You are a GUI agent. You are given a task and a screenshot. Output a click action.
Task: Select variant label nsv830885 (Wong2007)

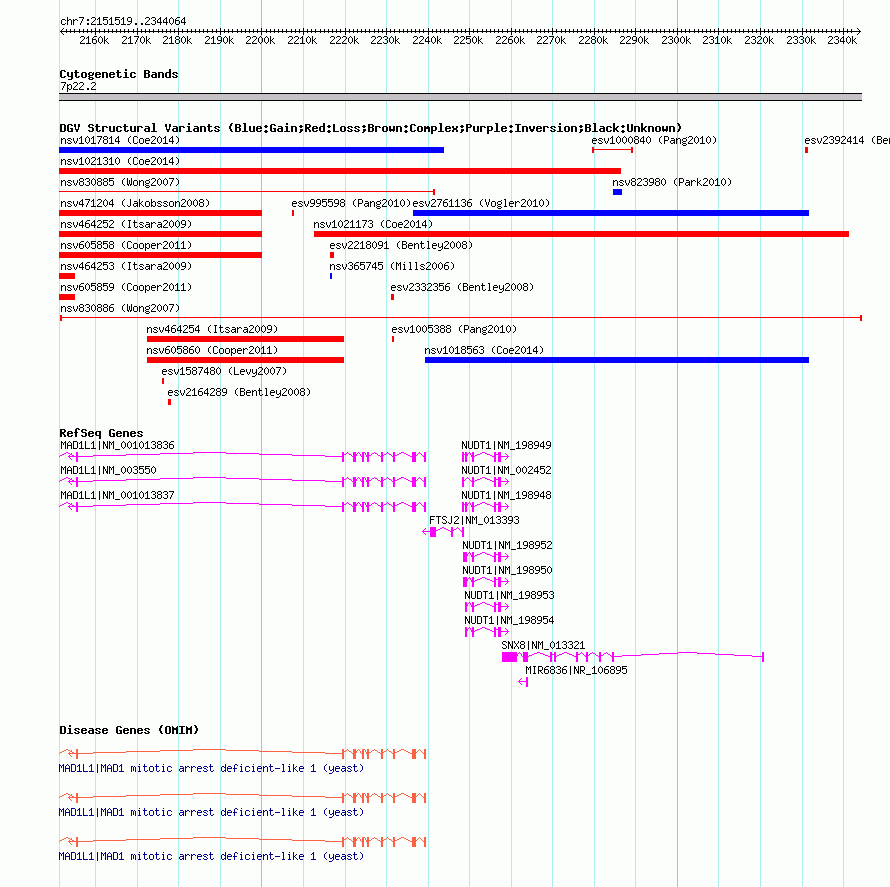coord(120,182)
